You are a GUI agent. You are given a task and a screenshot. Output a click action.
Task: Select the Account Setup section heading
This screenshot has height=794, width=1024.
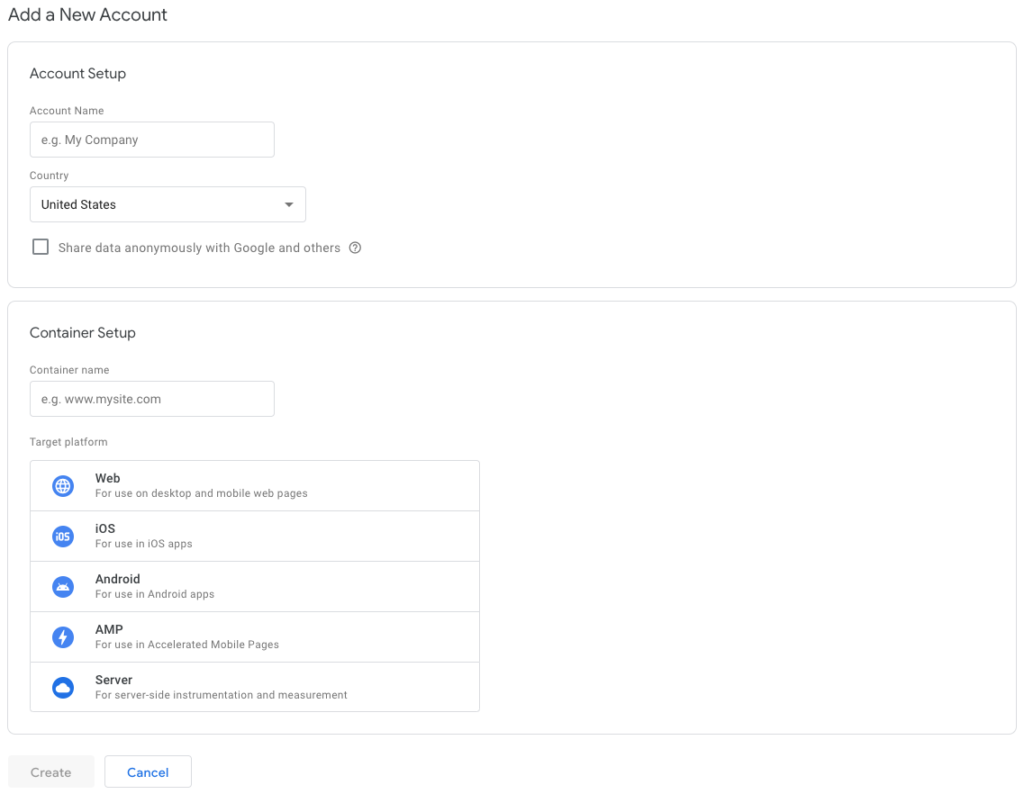(77, 73)
